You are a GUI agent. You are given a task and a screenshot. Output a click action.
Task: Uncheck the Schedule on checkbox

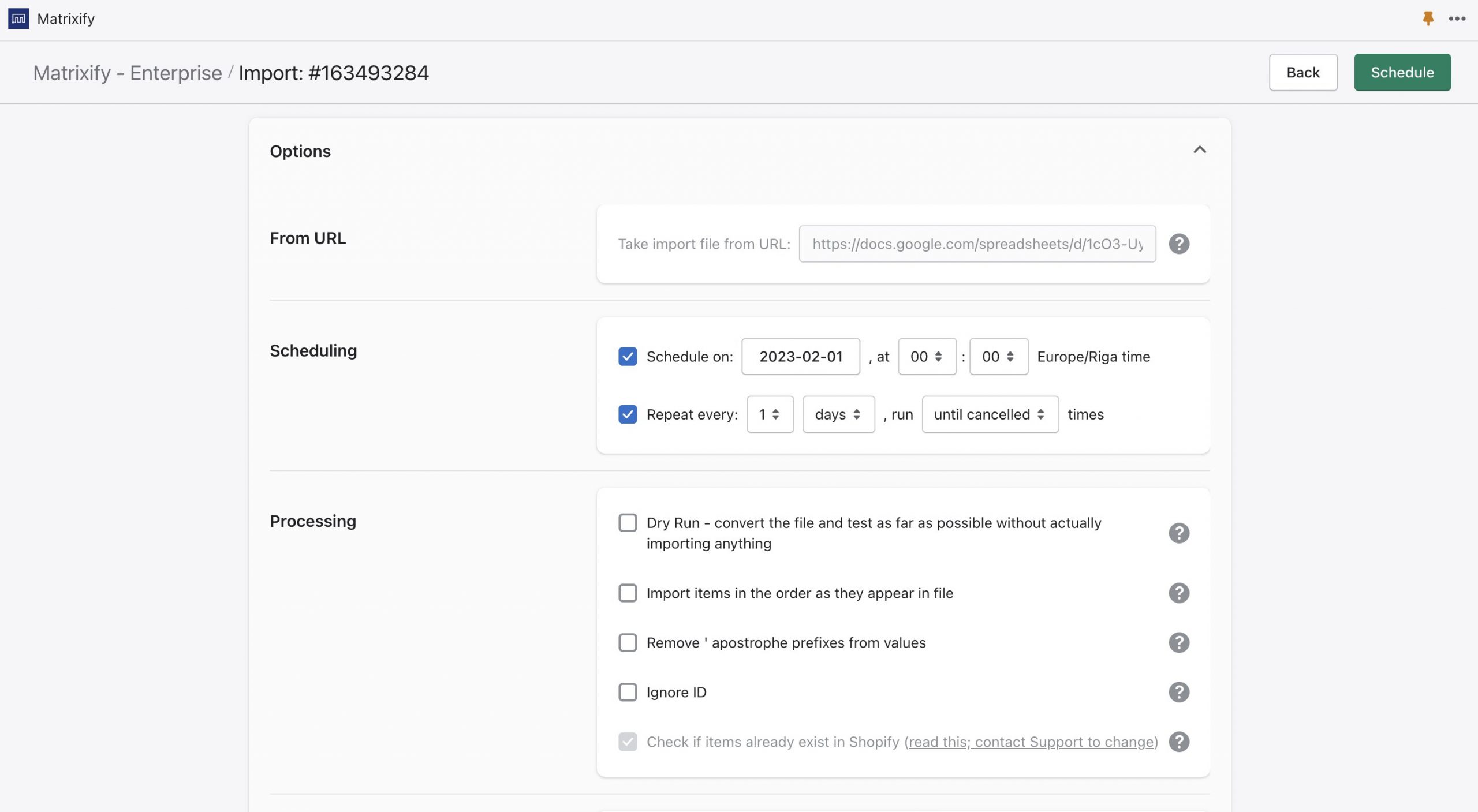point(628,357)
